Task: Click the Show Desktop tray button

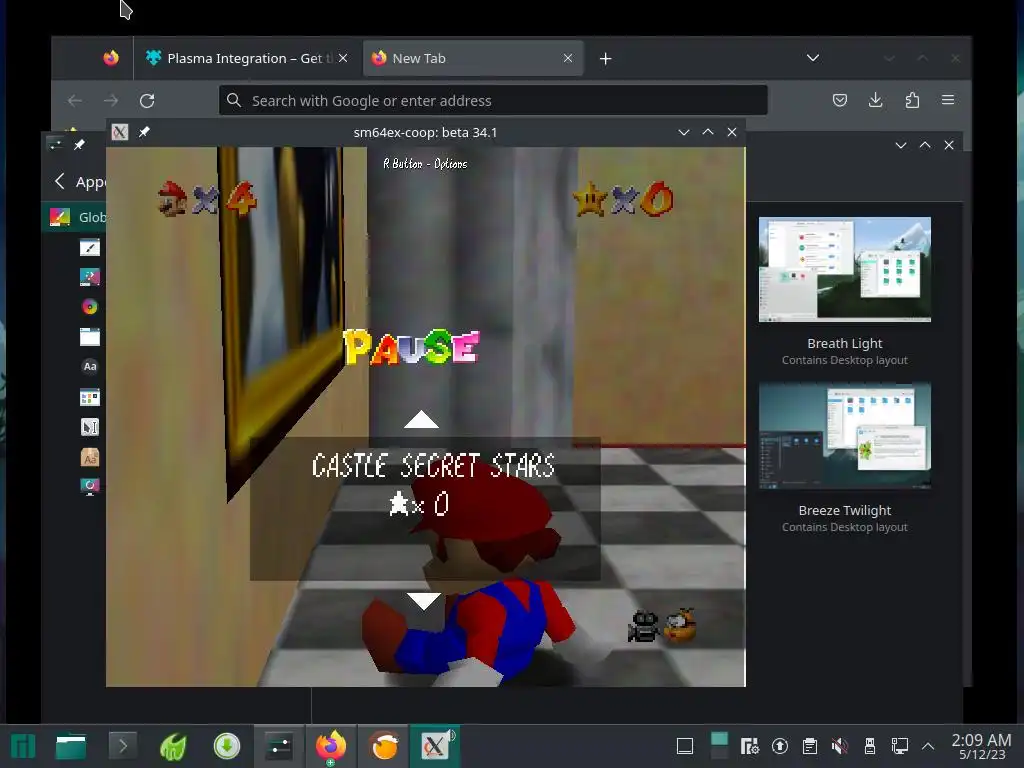Action: (x=685, y=746)
